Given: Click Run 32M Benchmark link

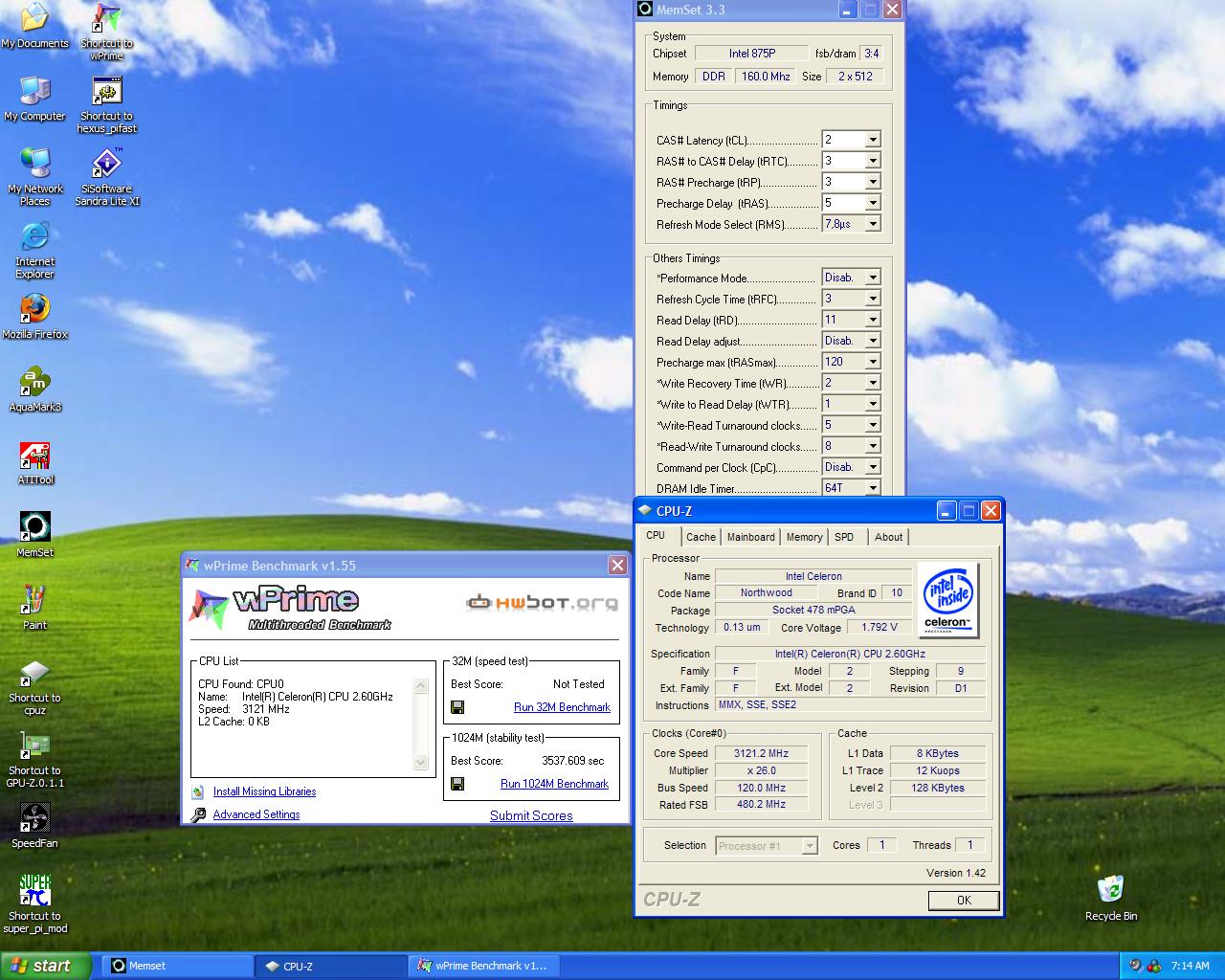Looking at the screenshot, I should [562, 707].
